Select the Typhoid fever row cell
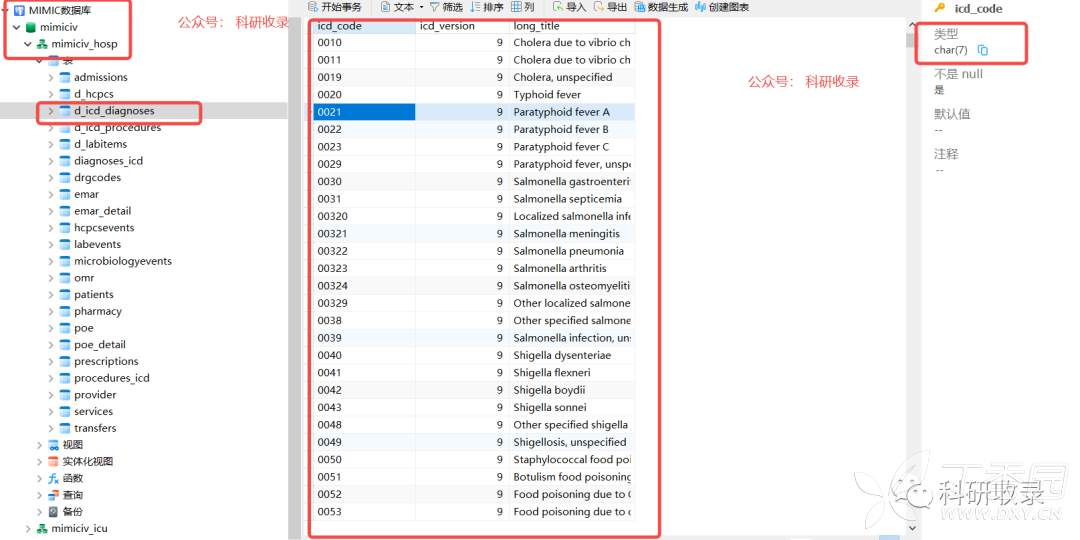1080x540 pixels. point(547,95)
